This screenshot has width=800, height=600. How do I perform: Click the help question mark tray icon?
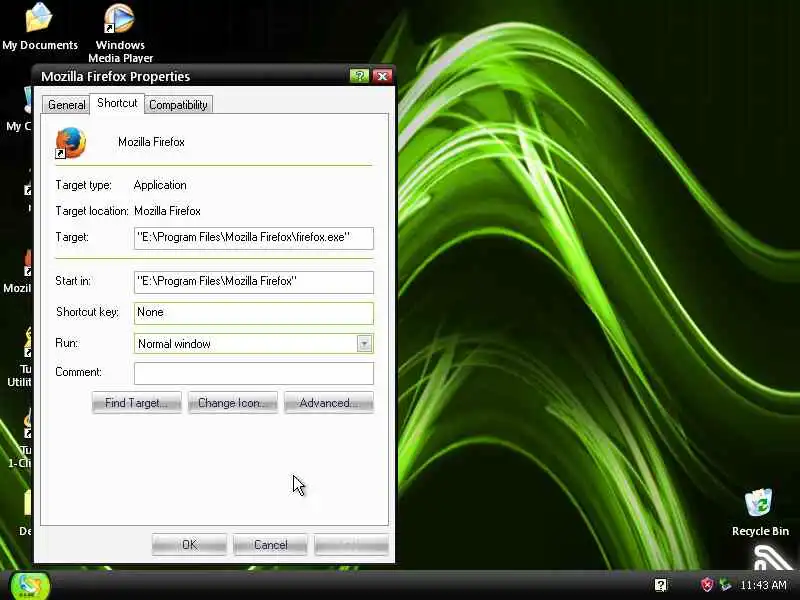660,585
